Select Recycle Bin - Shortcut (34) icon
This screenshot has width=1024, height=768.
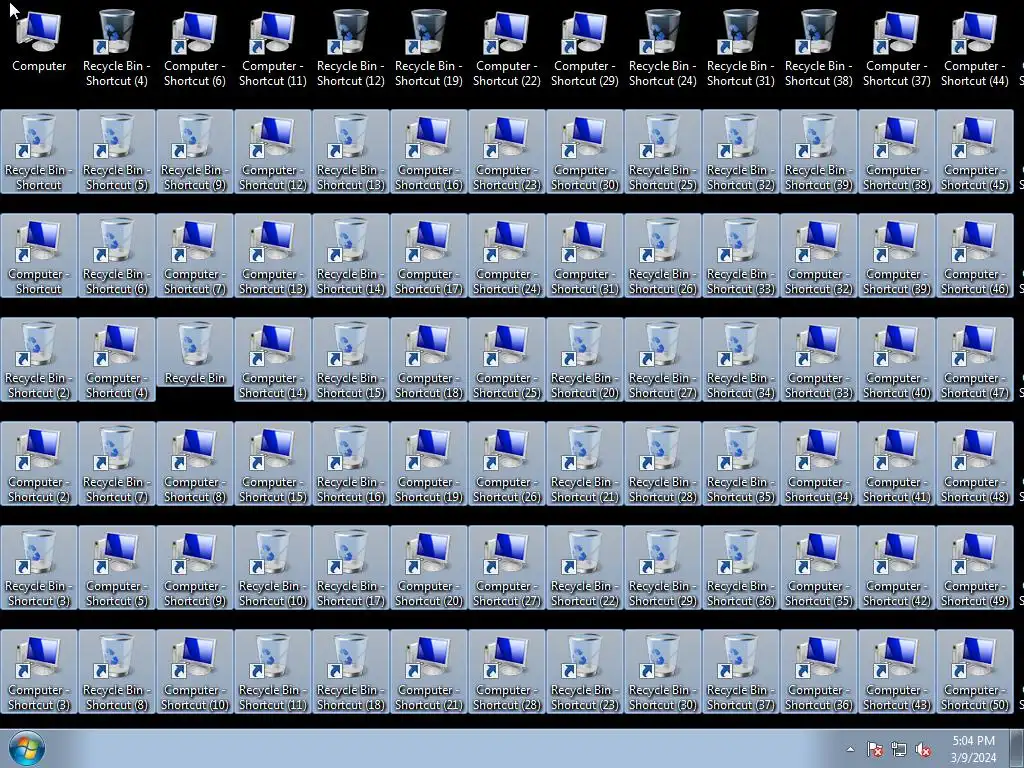click(x=741, y=359)
